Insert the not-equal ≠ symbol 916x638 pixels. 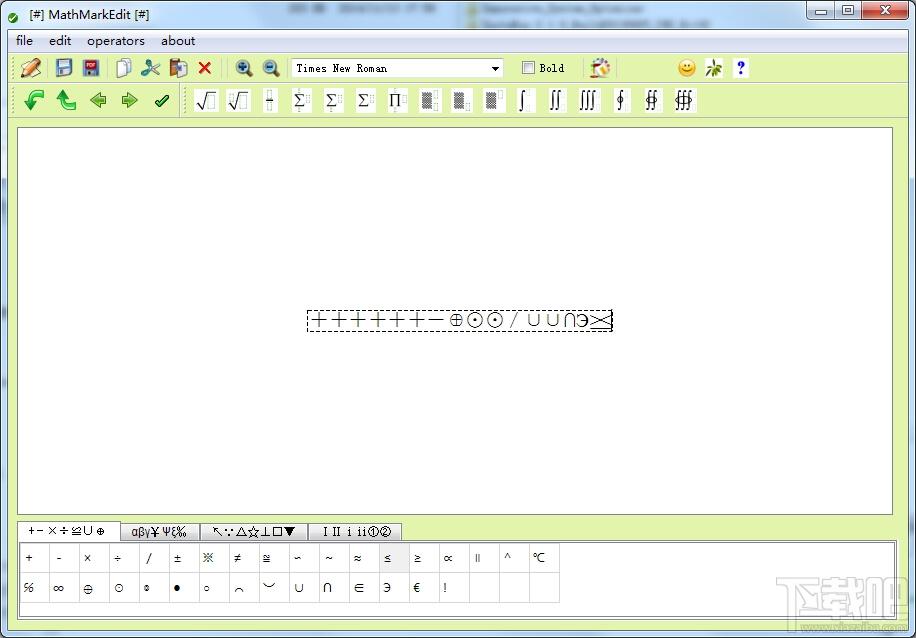(x=244, y=558)
